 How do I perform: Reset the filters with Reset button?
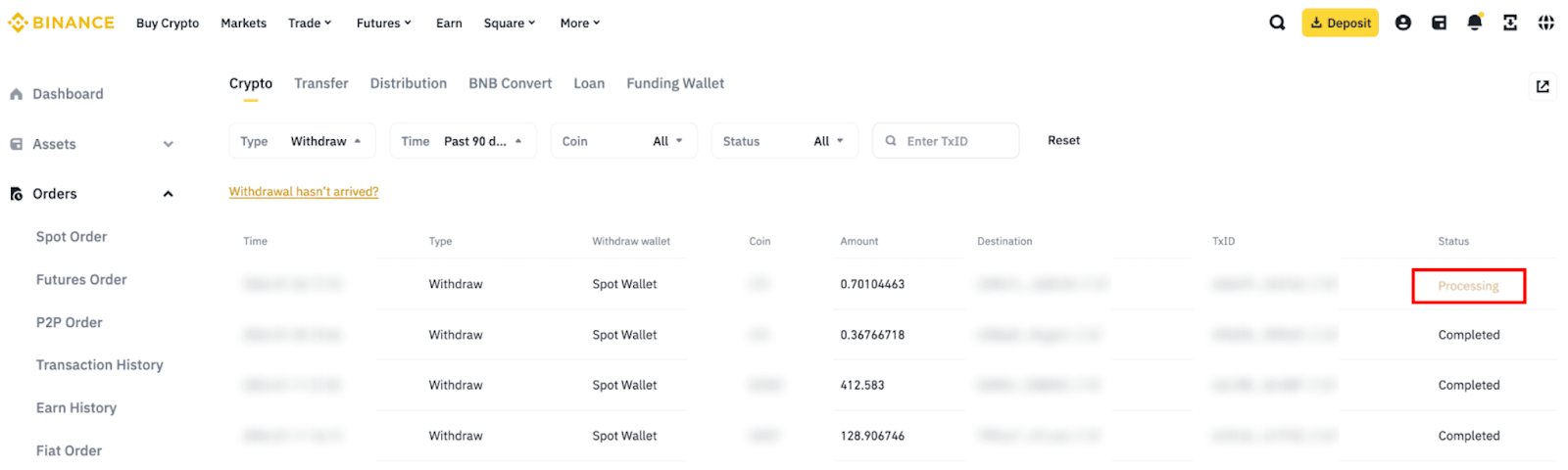pyautogui.click(x=1063, y=140)
